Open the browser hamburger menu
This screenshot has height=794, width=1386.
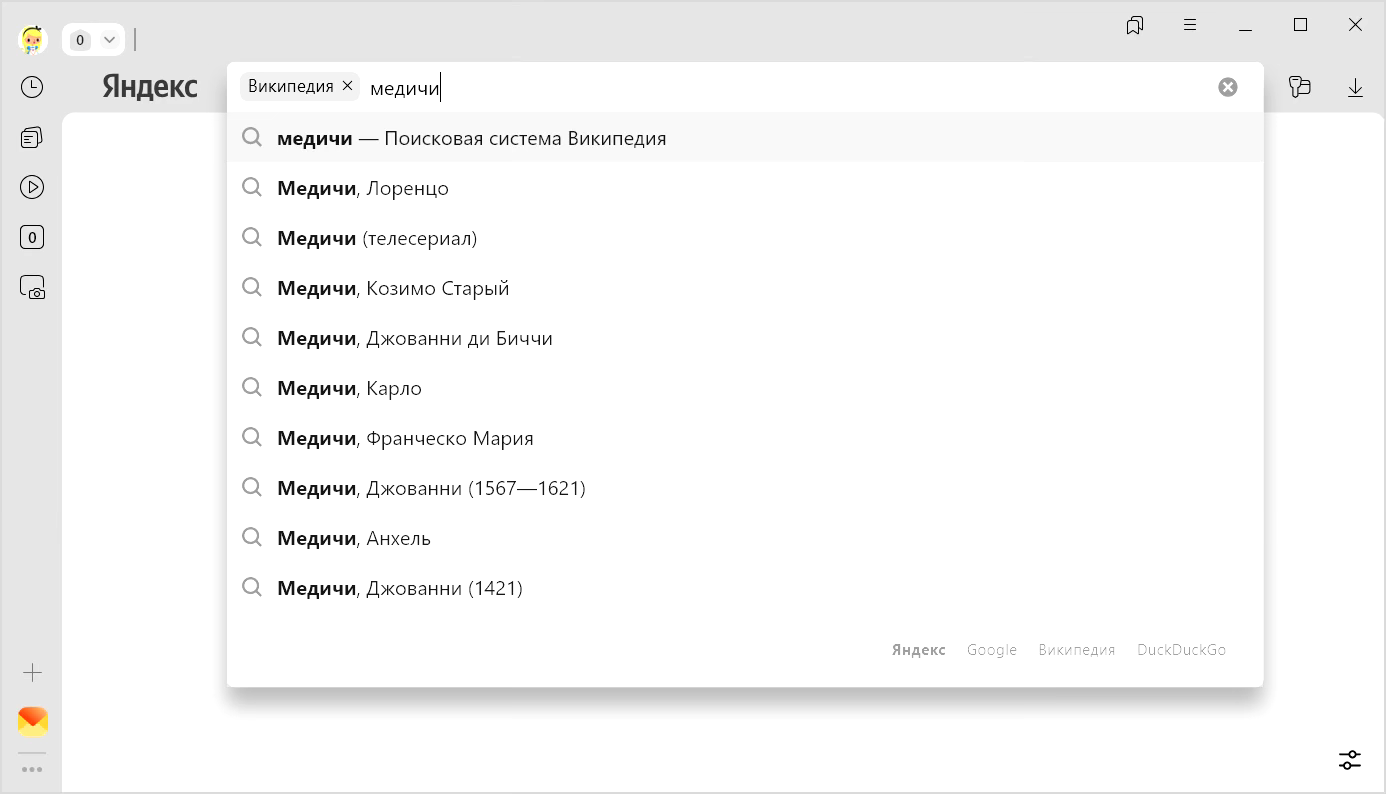point(1190,26)
